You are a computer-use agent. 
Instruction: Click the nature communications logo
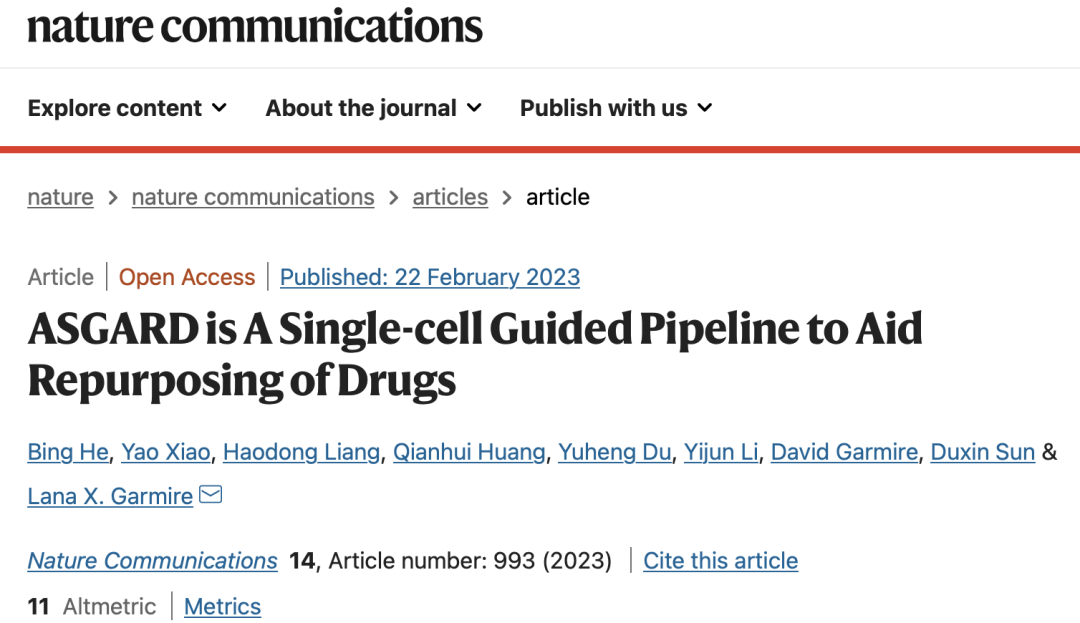tap(255, 27)
